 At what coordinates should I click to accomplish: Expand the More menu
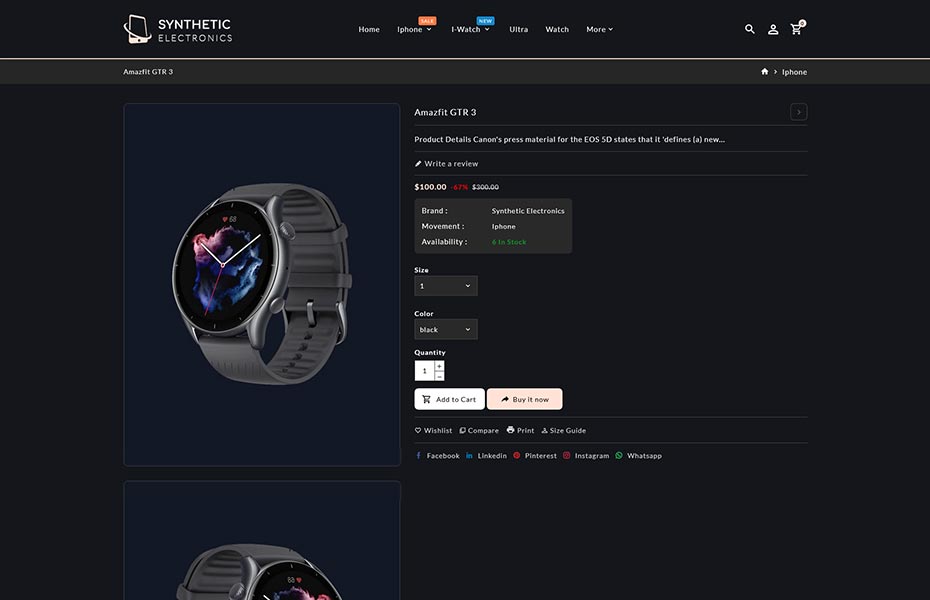(x=600, y=29)
